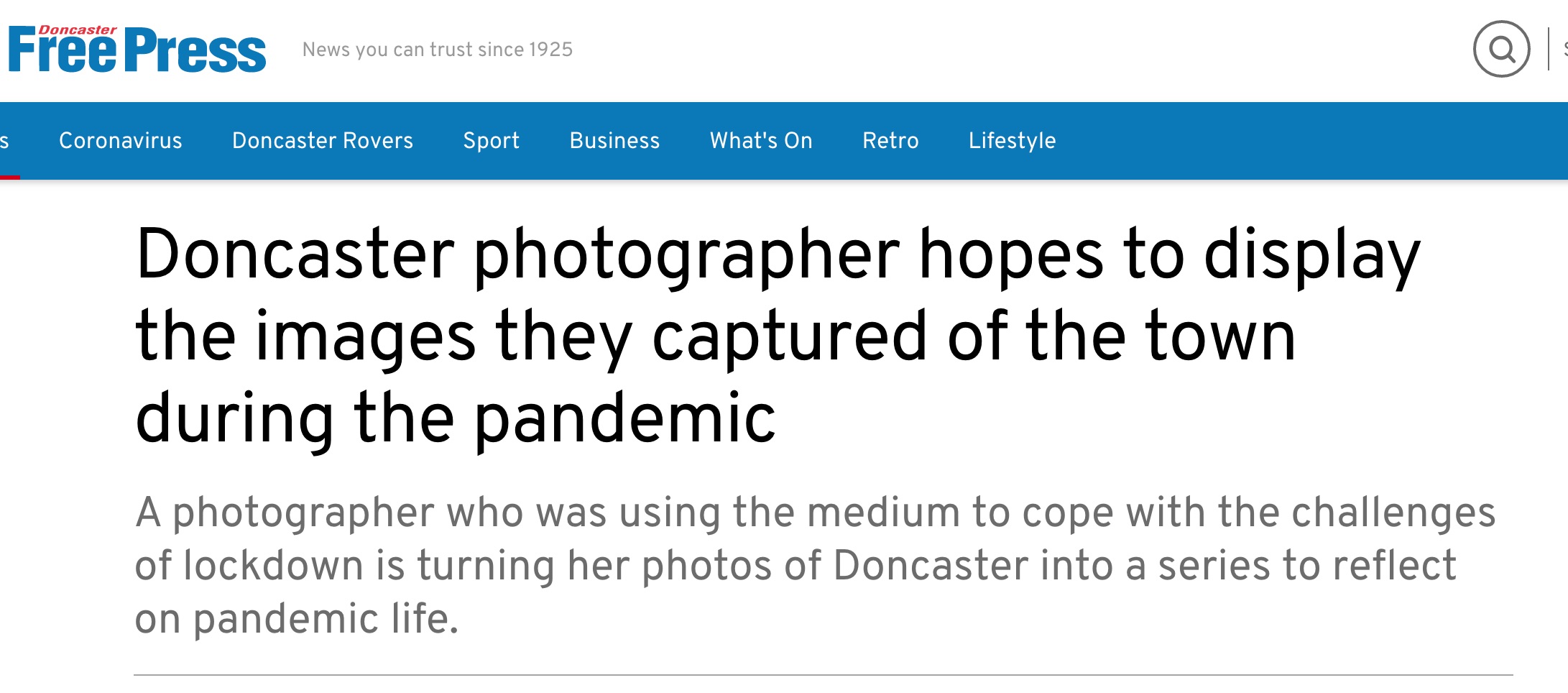Open the Business section
The image size is (1568, 693).
pos(614,140)
